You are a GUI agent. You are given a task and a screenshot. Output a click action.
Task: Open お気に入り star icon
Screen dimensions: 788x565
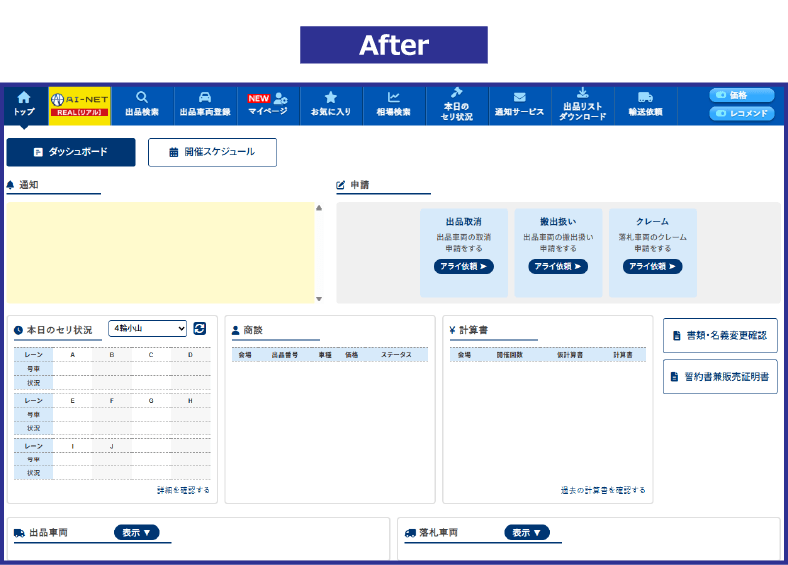pyautogui.click(x=331, y=98)
